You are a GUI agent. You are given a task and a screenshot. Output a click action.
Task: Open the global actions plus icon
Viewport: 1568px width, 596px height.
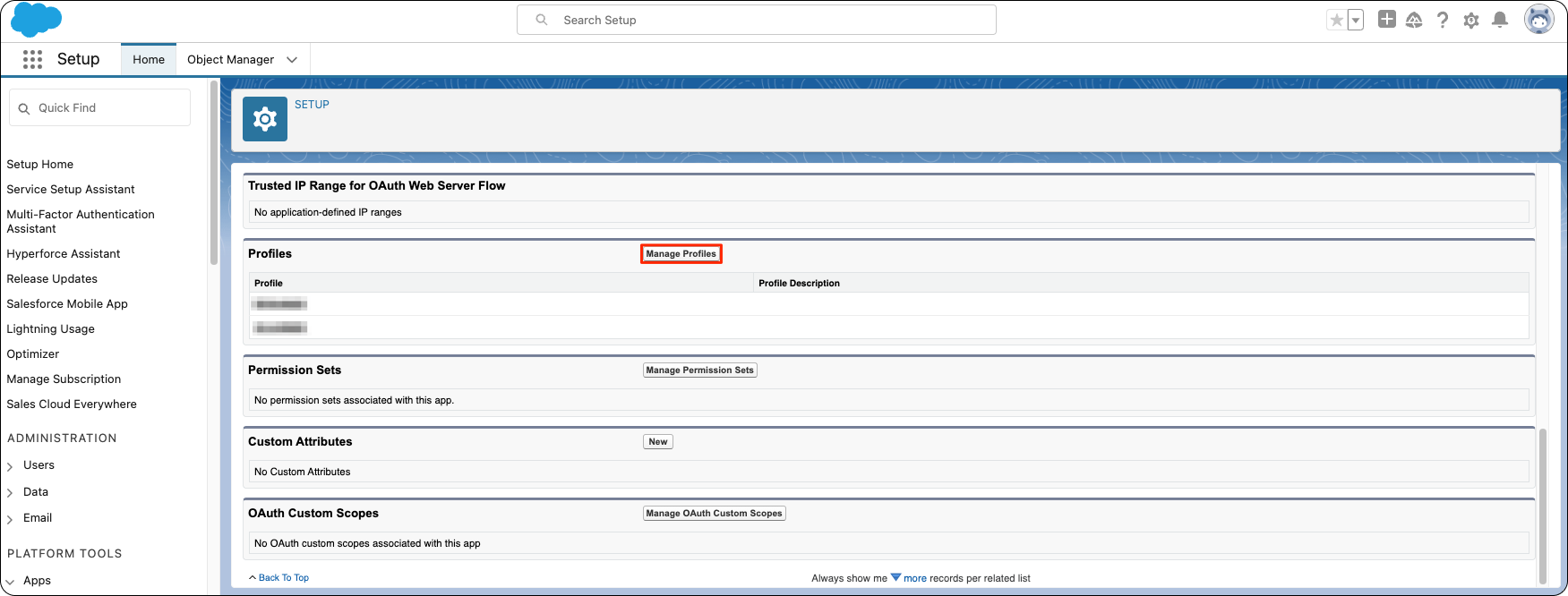[x=1386, y=19]
